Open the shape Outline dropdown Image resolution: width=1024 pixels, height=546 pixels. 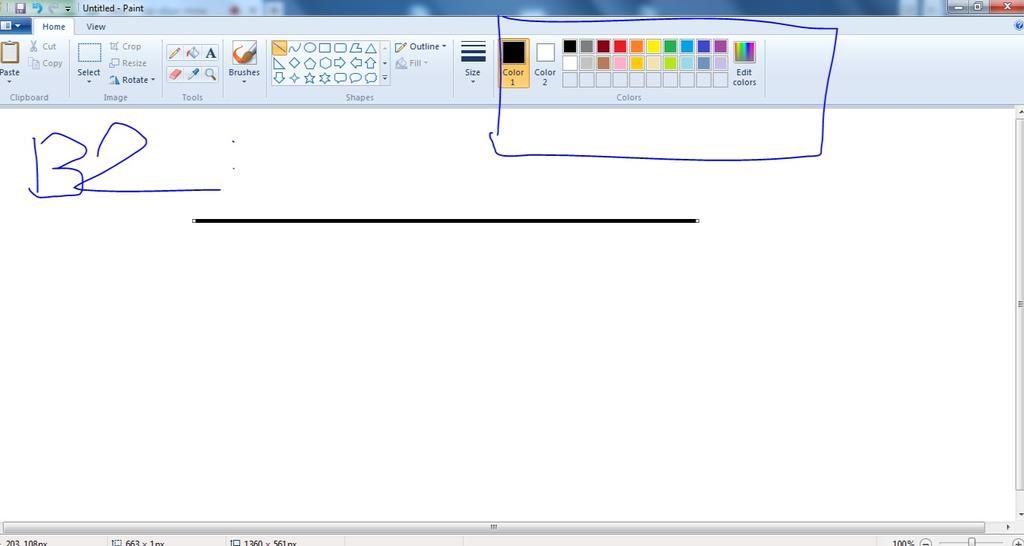421,46
